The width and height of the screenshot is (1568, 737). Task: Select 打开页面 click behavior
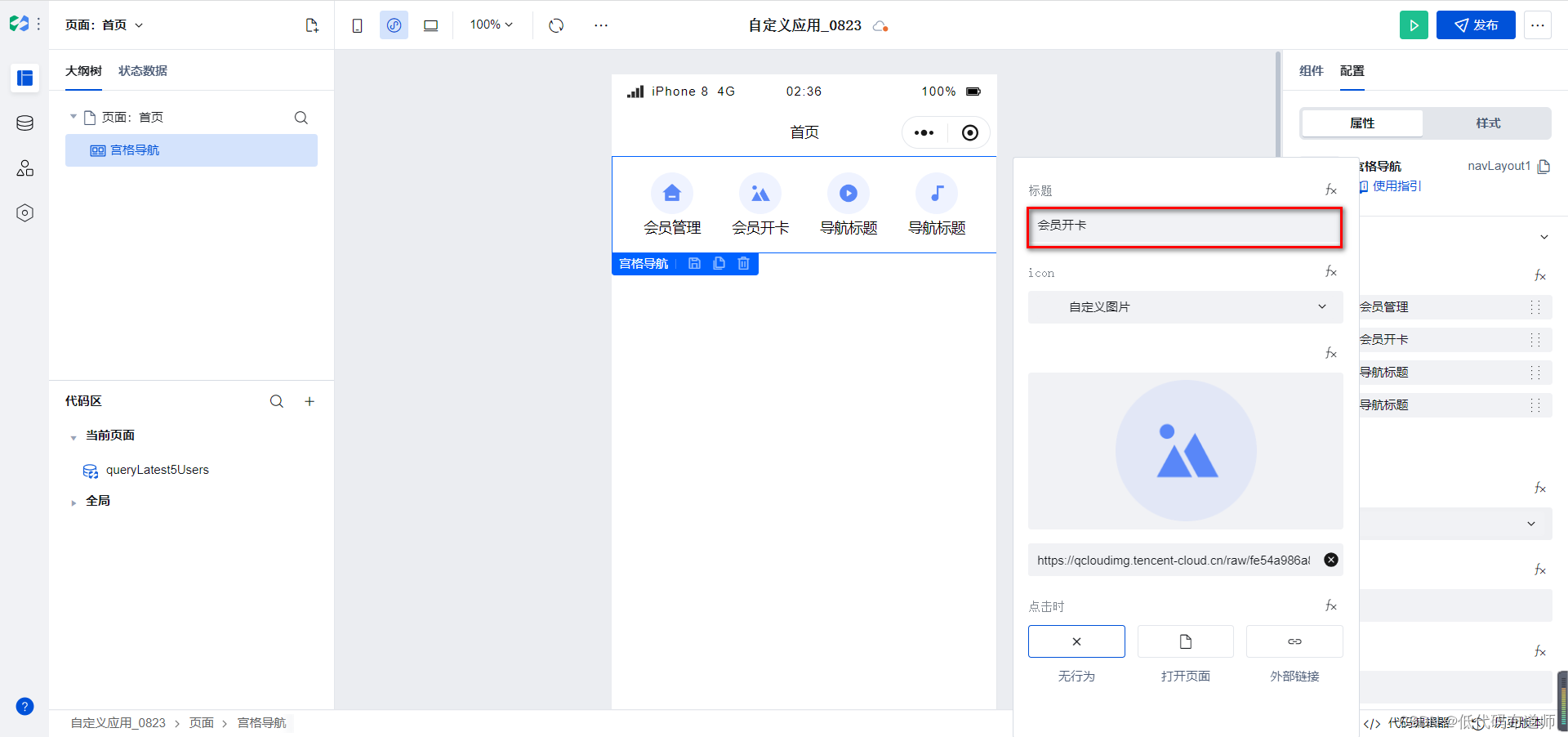coord(1186,641)
